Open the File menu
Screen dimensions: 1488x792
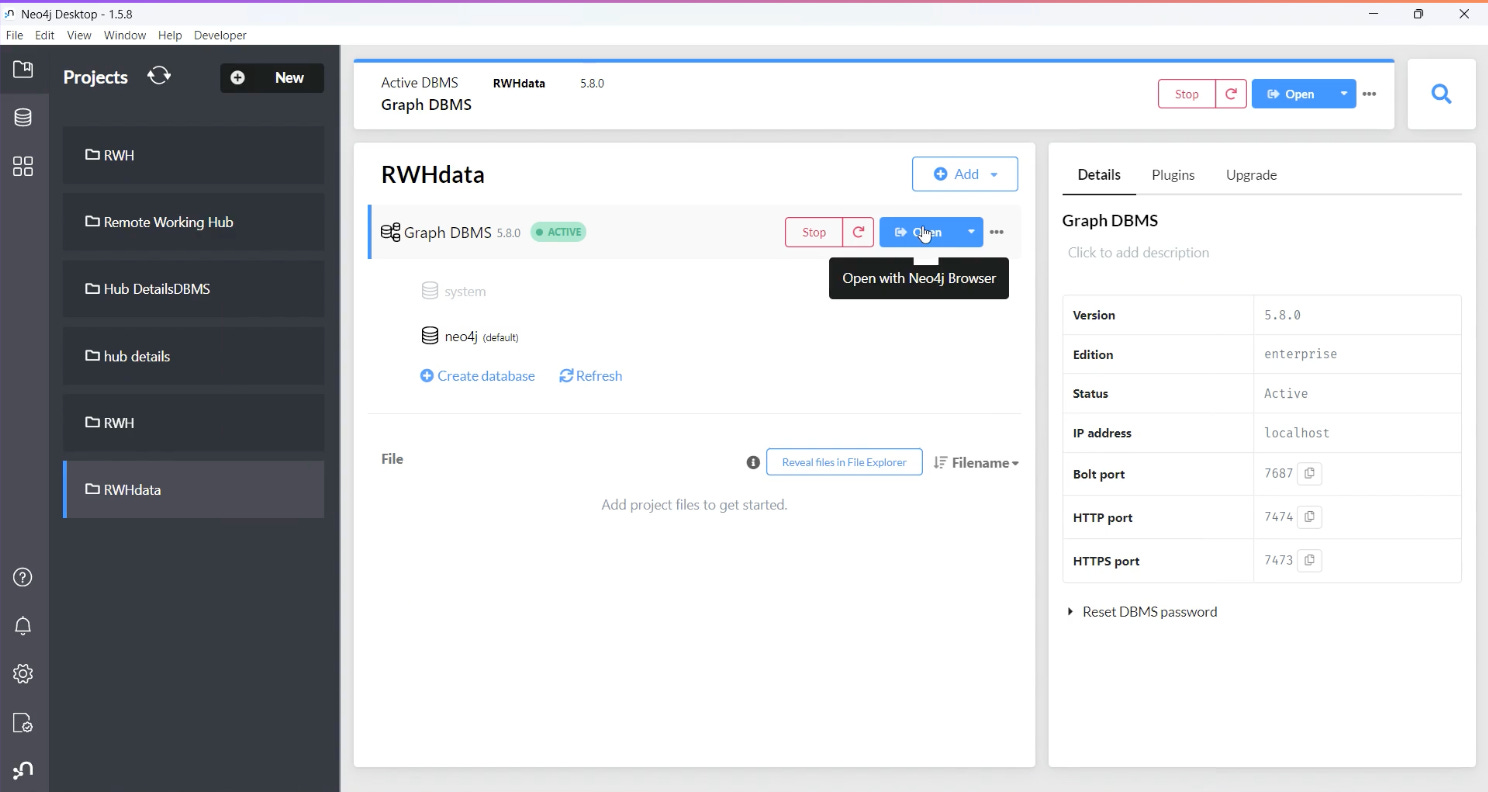pyautogui.click(x=15, y=35)
